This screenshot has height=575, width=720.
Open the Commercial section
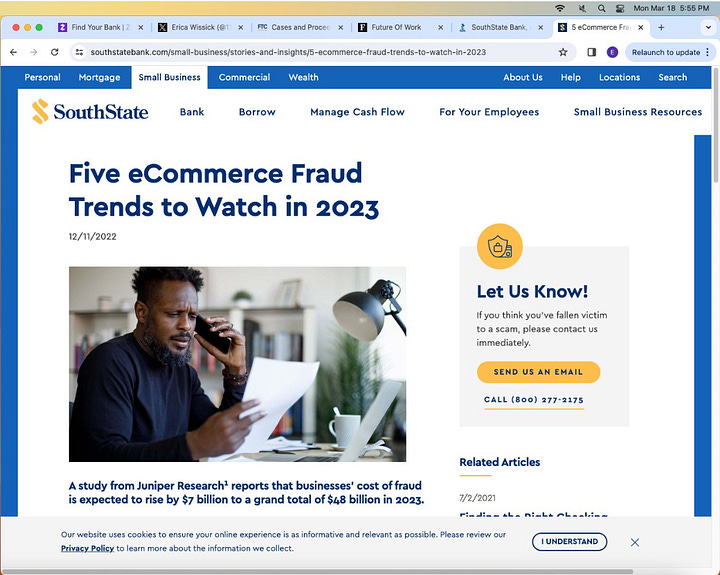[244, 77]
